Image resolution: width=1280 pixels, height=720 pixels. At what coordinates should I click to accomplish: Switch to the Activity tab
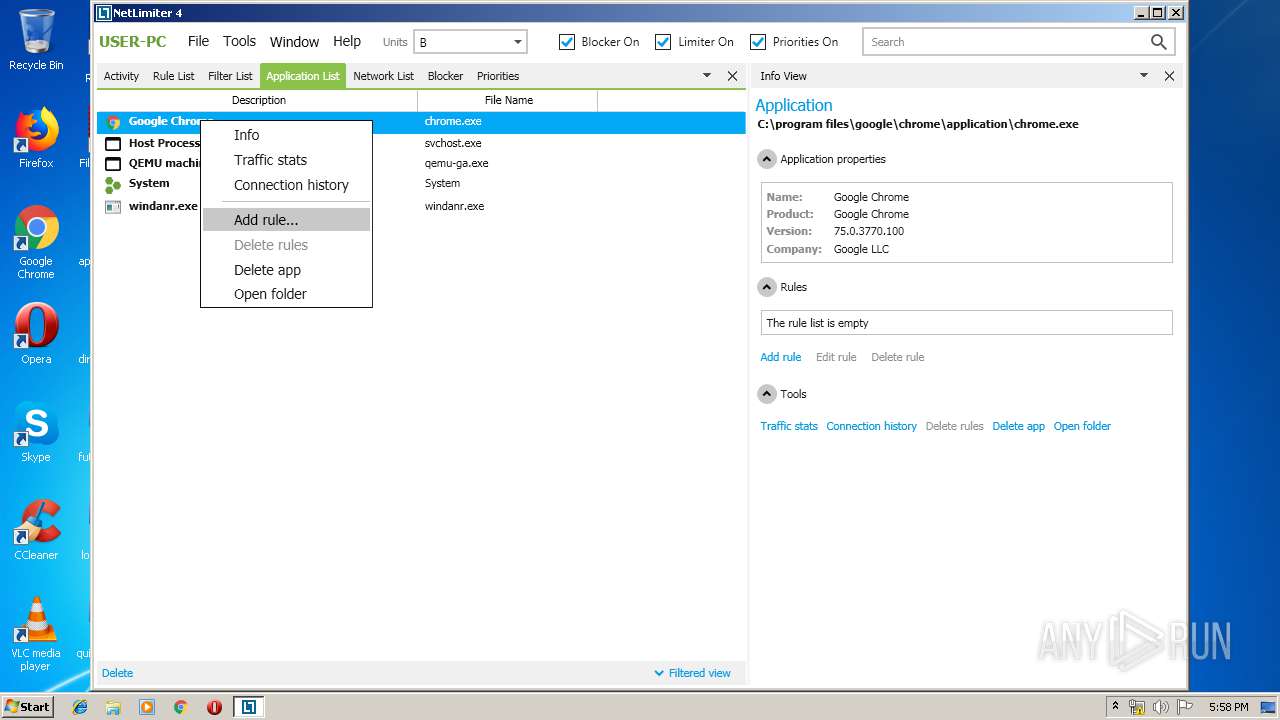121,76
